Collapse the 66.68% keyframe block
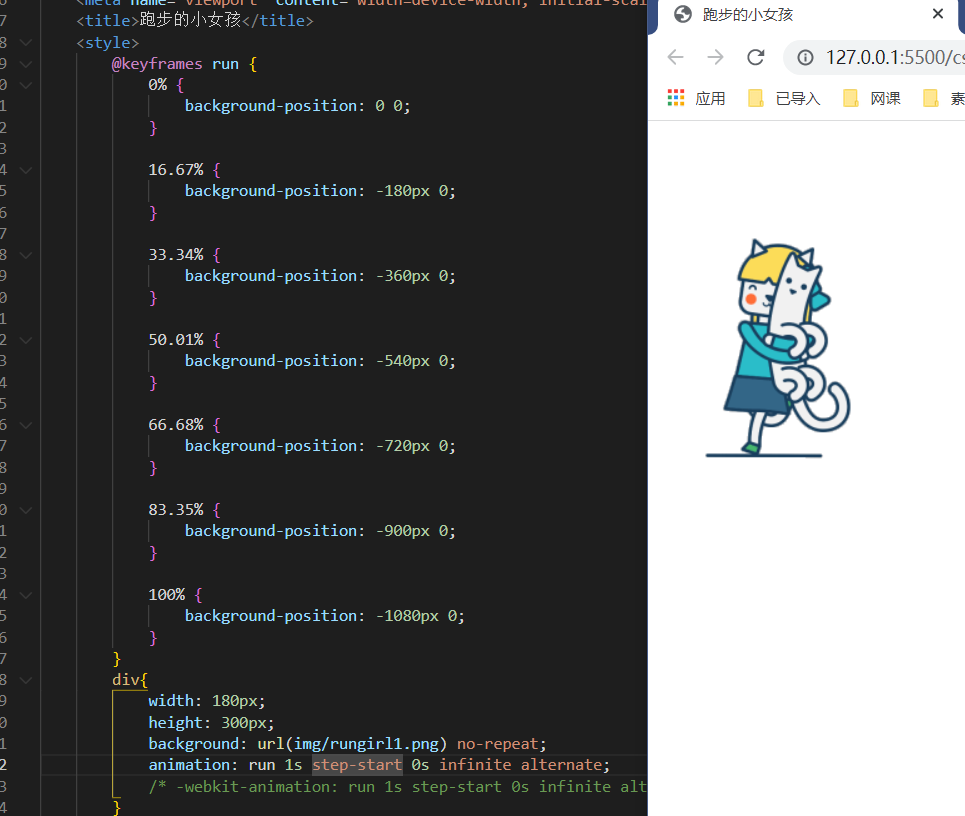The height and width of the screenshot is (816, 965). tap(26, 425)
